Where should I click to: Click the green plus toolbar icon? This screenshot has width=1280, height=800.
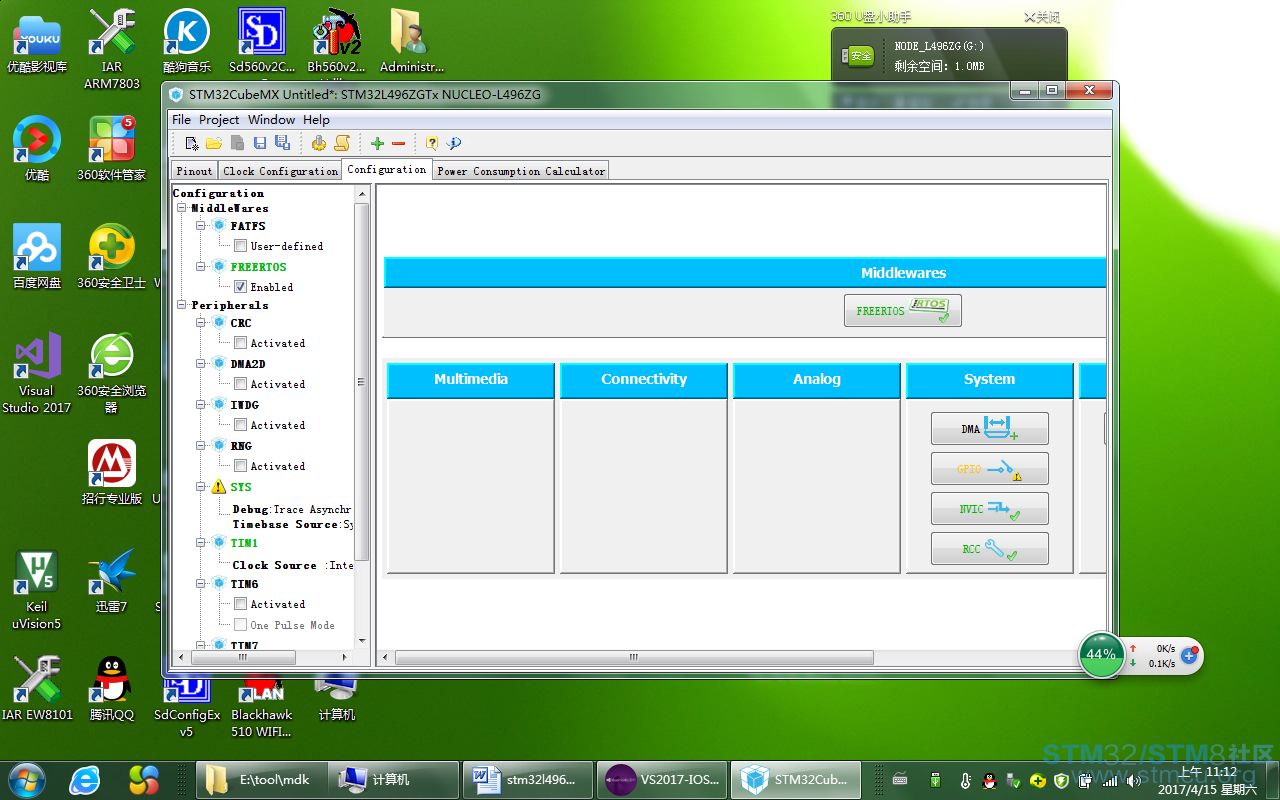coord(377,143)
